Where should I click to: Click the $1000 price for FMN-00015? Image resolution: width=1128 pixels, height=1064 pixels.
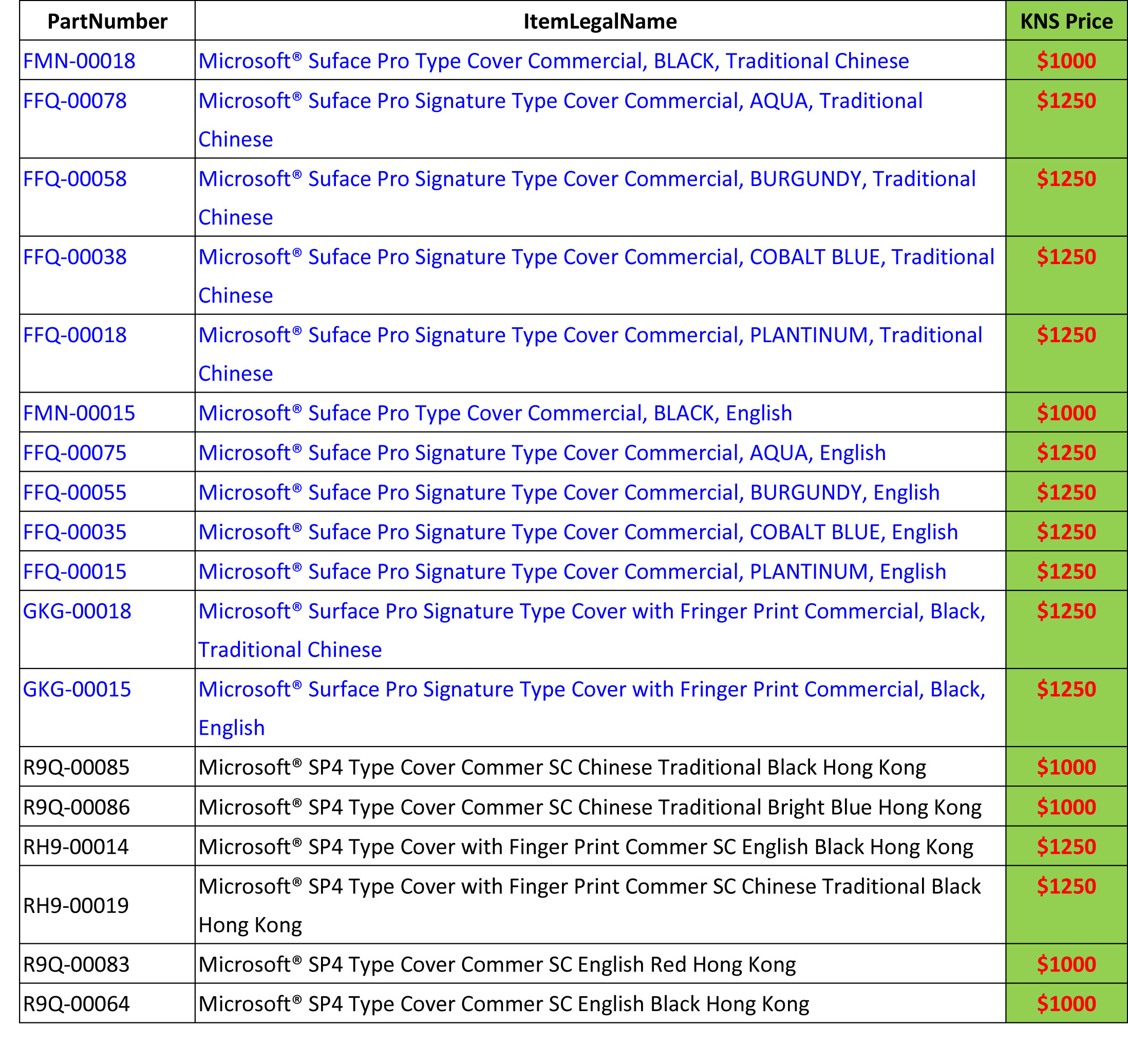point(1066,413)
